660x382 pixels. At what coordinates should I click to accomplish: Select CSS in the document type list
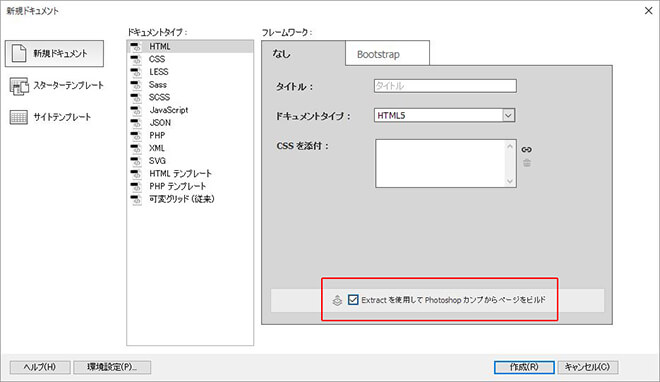pyautogui.click(x=190, y=59)
